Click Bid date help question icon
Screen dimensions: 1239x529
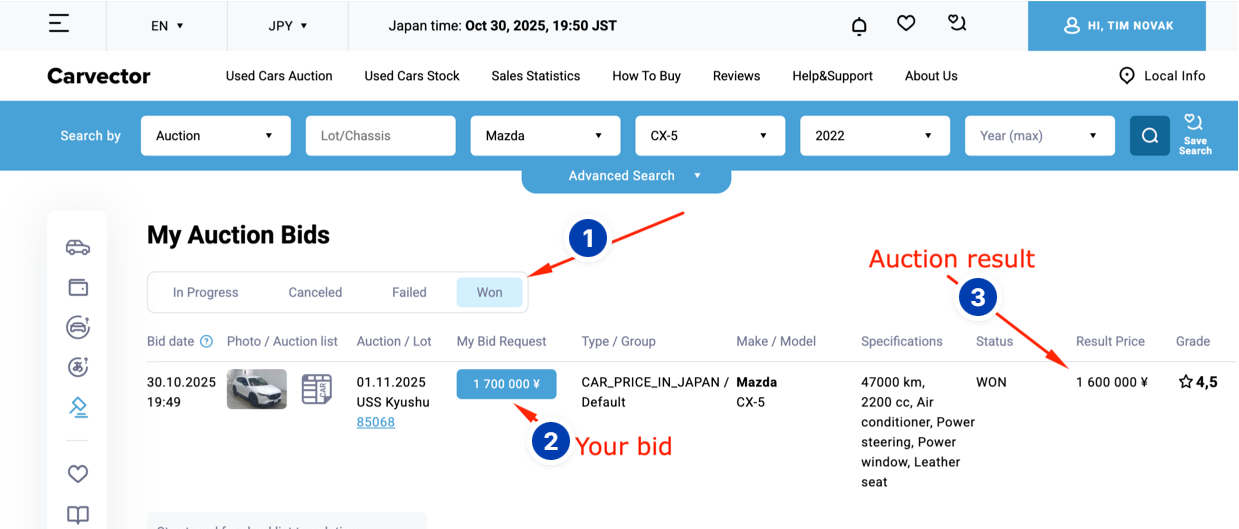tap(206, 341)
